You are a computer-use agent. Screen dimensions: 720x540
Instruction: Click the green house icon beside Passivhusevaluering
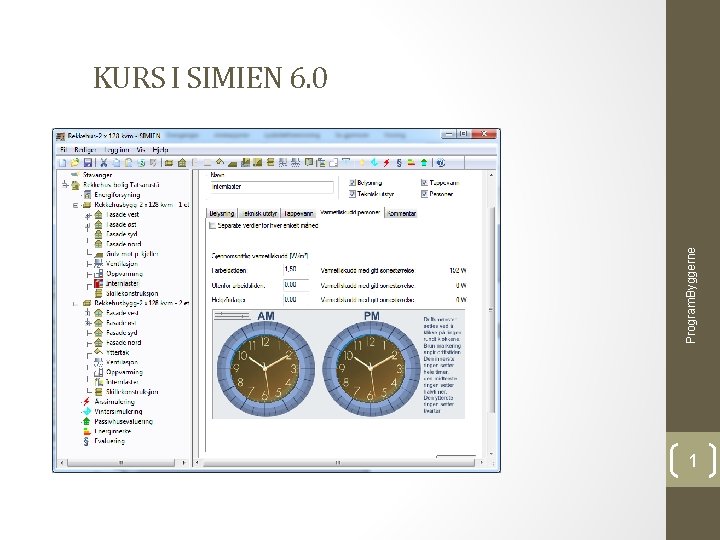tap(86, 422)
